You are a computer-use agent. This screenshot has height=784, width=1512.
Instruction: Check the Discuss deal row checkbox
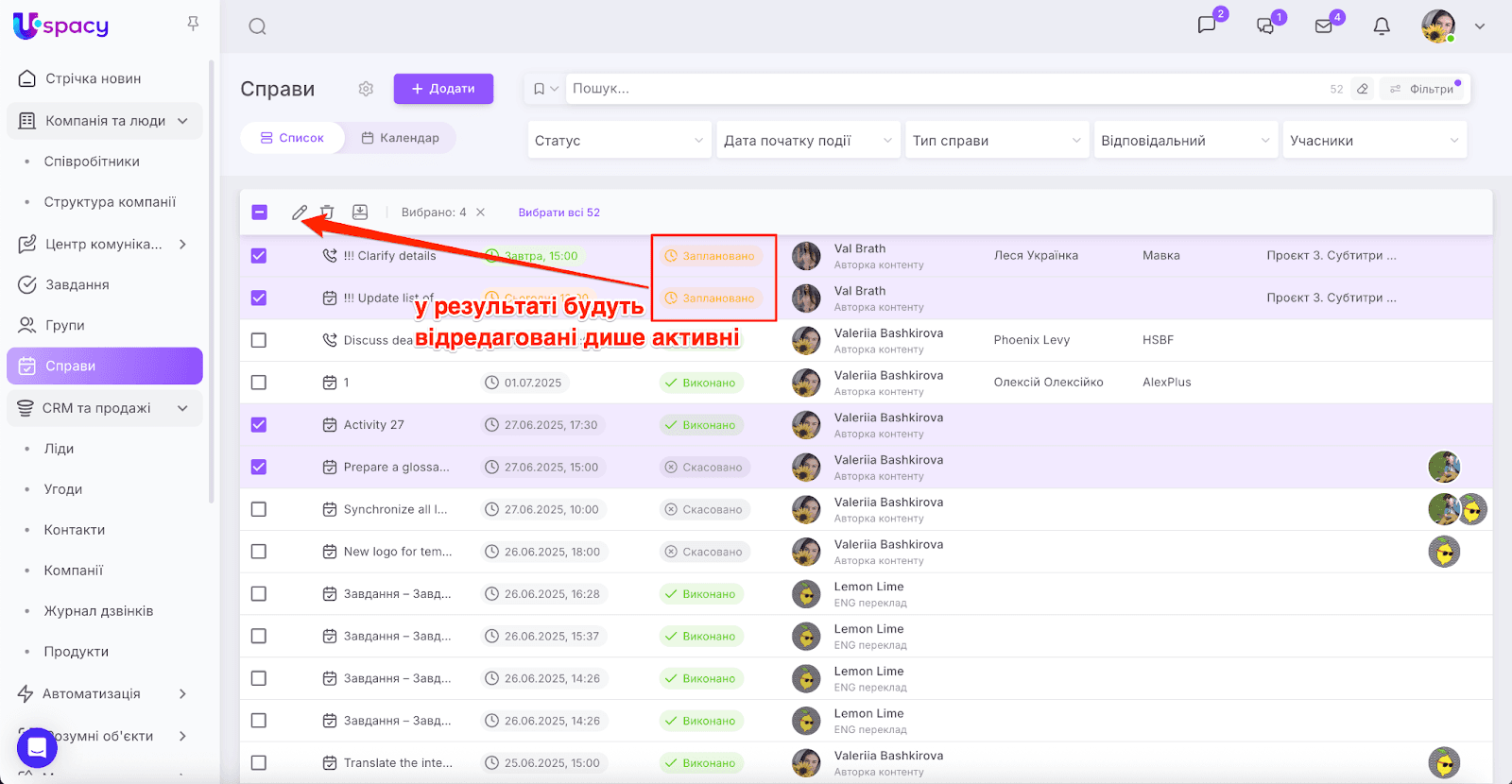tap(259, 340)
